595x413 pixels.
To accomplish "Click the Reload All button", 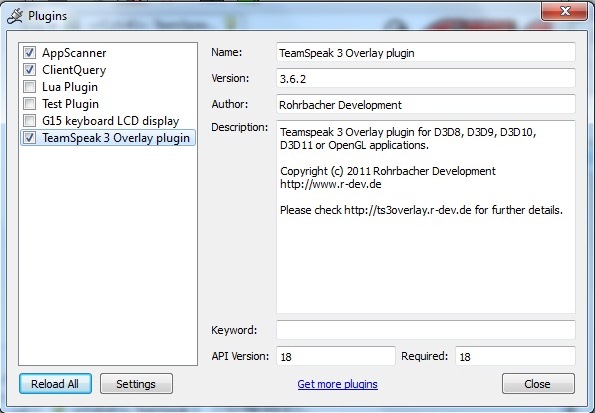I will click(x=55, y=384).
